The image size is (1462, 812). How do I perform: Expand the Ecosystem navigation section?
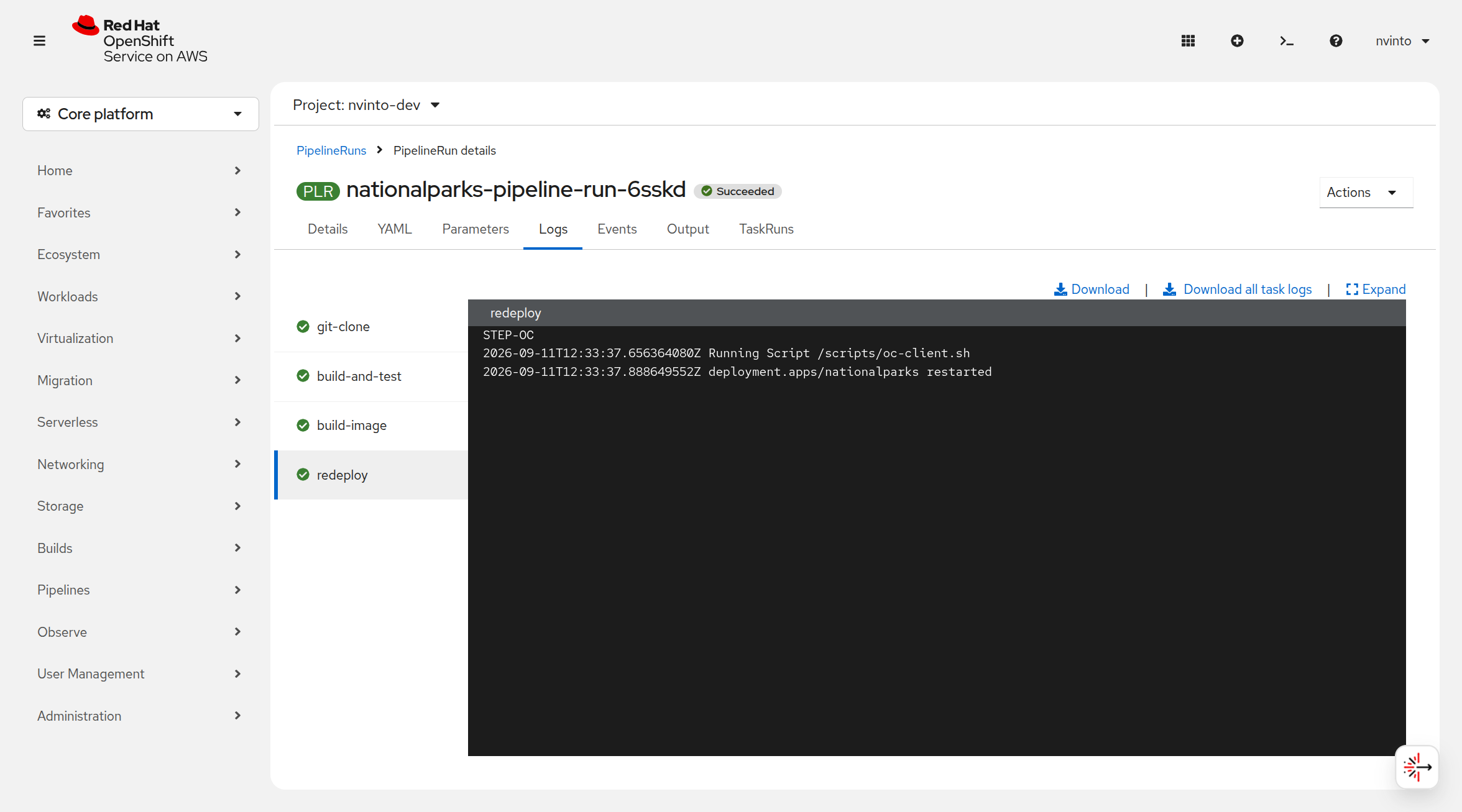click(140, 254)
